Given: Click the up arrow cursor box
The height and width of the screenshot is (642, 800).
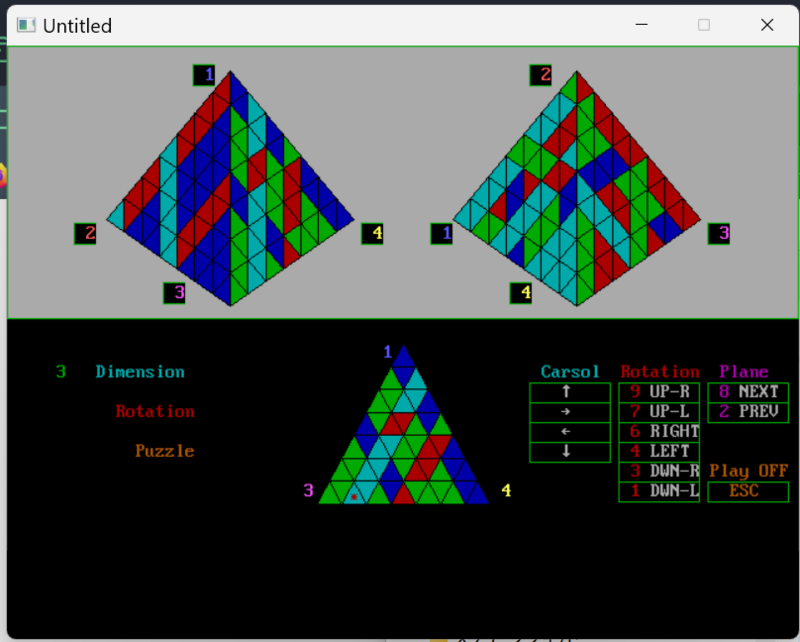Looking at the screenshot, I should point(569,392).
